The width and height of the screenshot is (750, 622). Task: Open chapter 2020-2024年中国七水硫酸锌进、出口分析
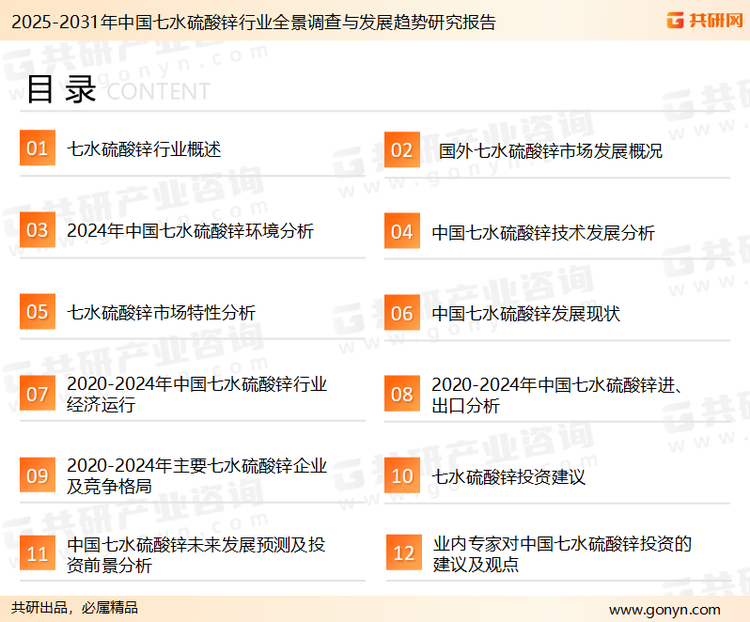(557, 395)
